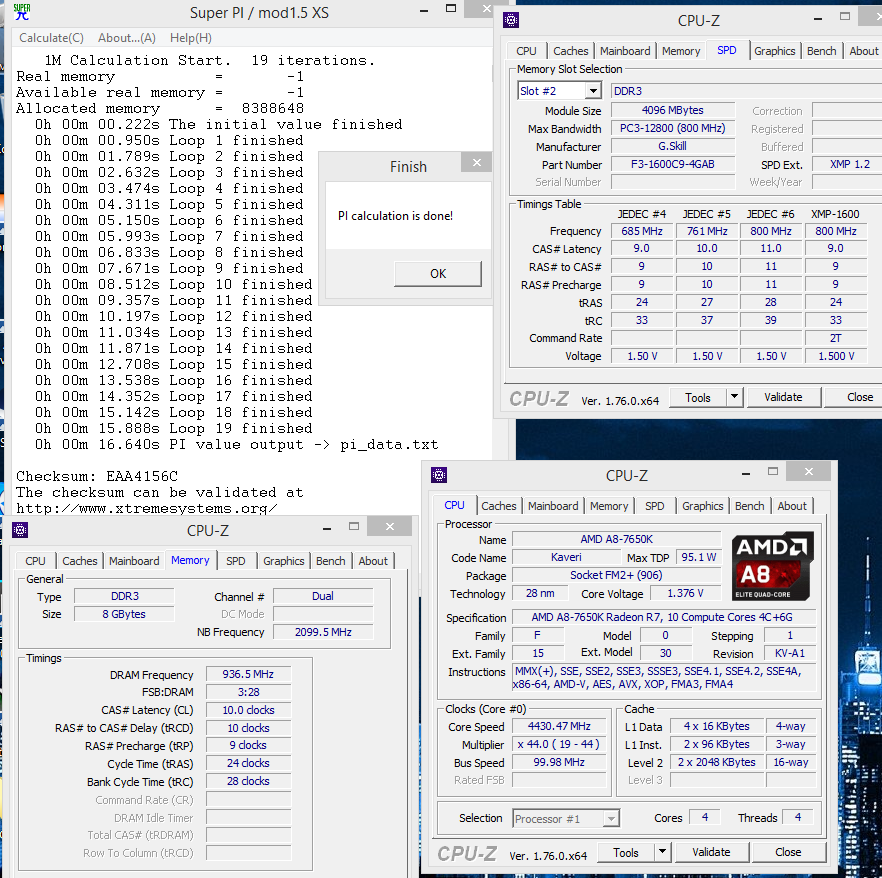The image size is (882, 878).
Task: Open Tools dropdown arrow in CPU tab CPU-Z window
Action: [x=662, y=852]
